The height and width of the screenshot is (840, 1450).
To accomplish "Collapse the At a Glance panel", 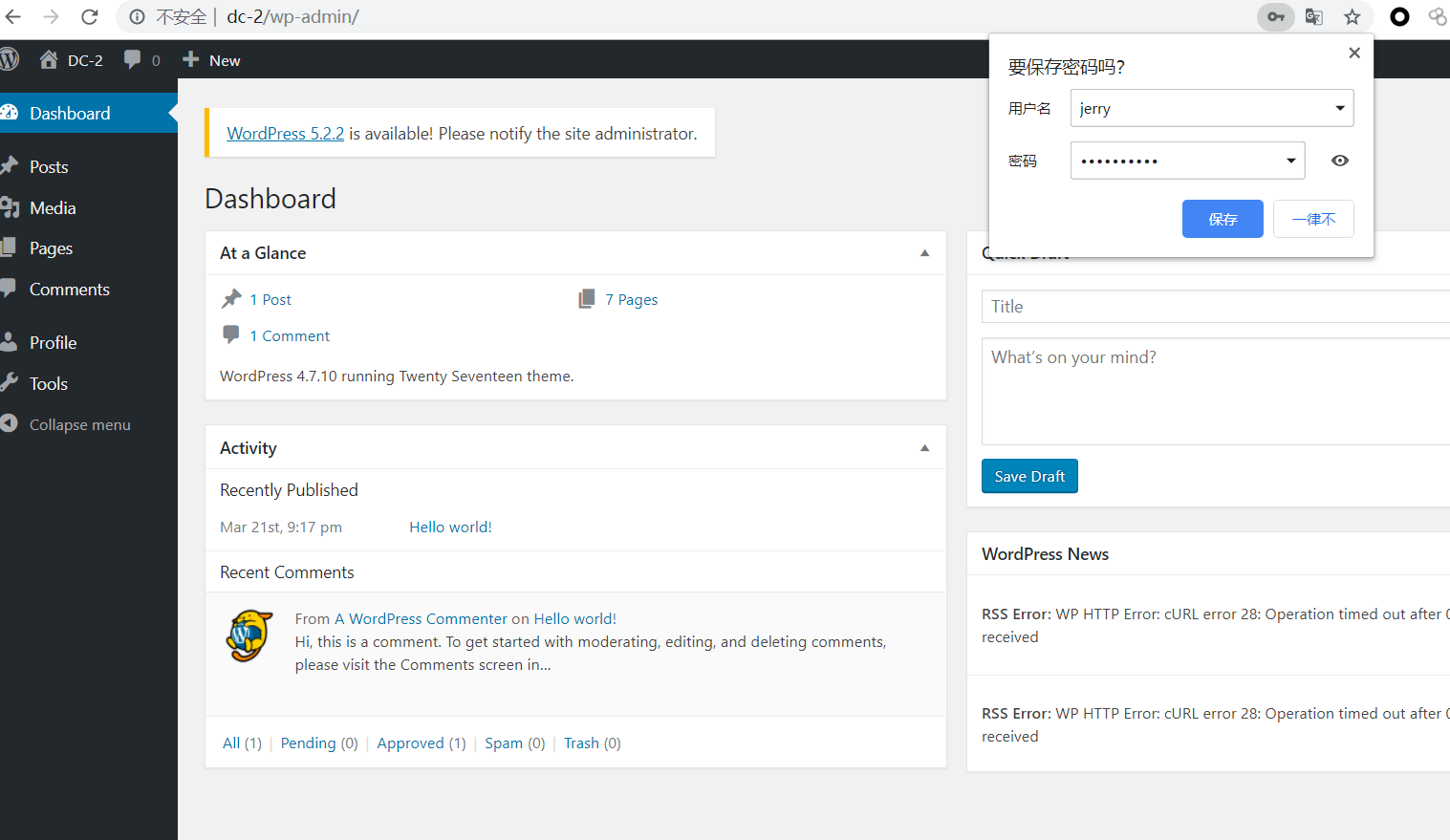I will [x=924, y=253].
